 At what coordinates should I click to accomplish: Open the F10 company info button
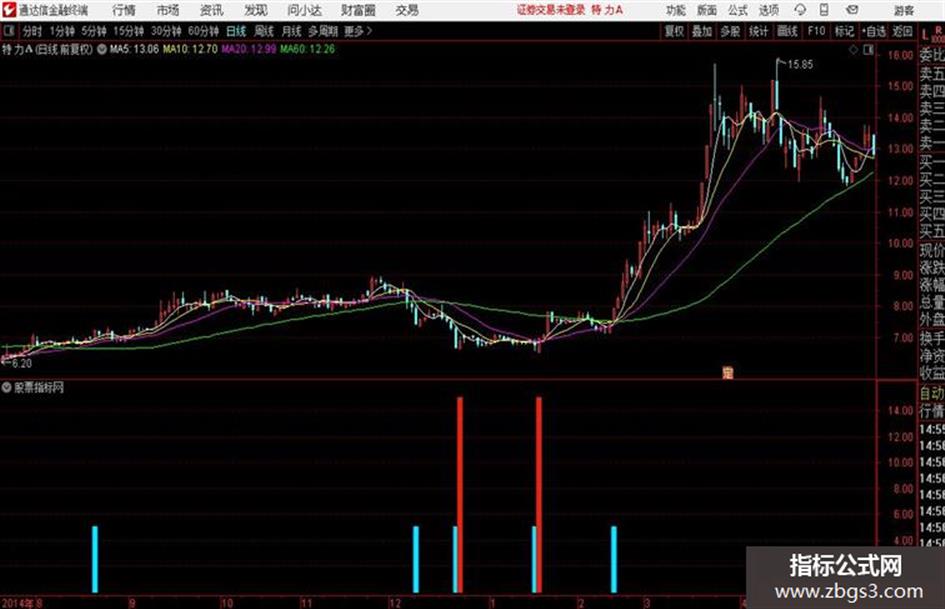(816, 31)
